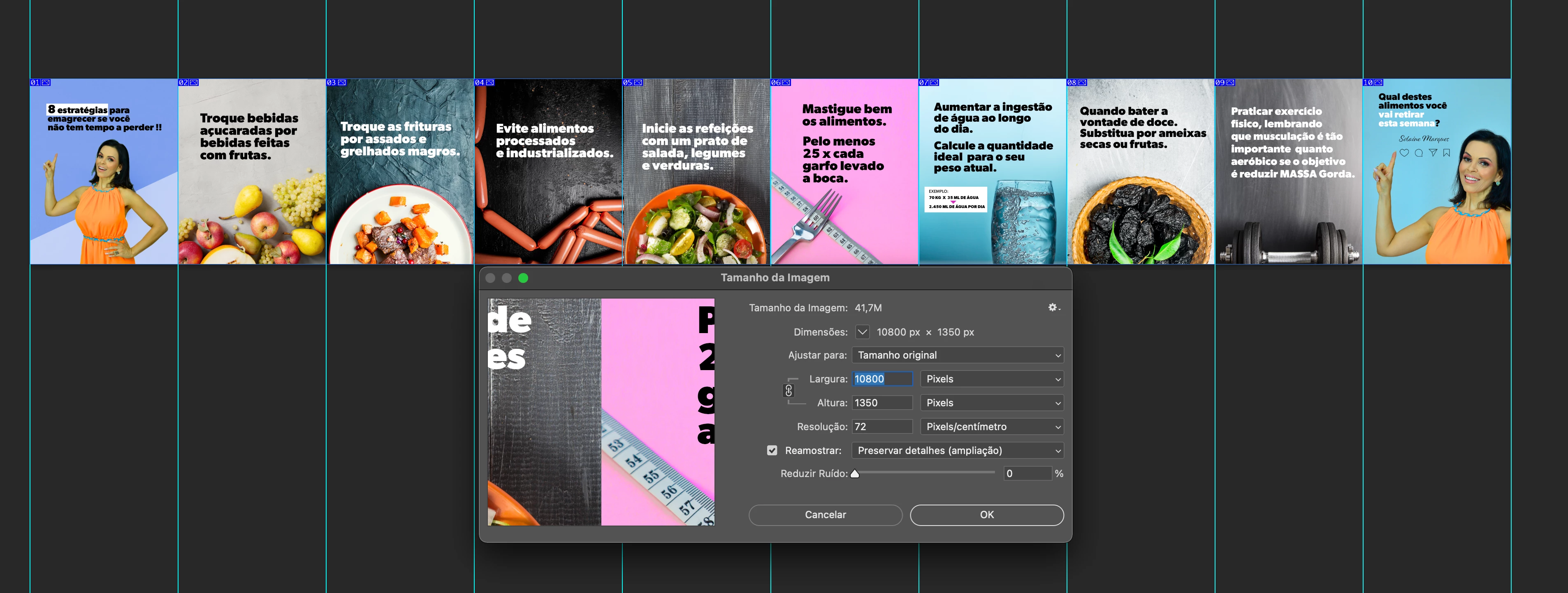1568x593 pixels.
Task: Click the slice 01 badge icon
Action: (x=46, y=83)
